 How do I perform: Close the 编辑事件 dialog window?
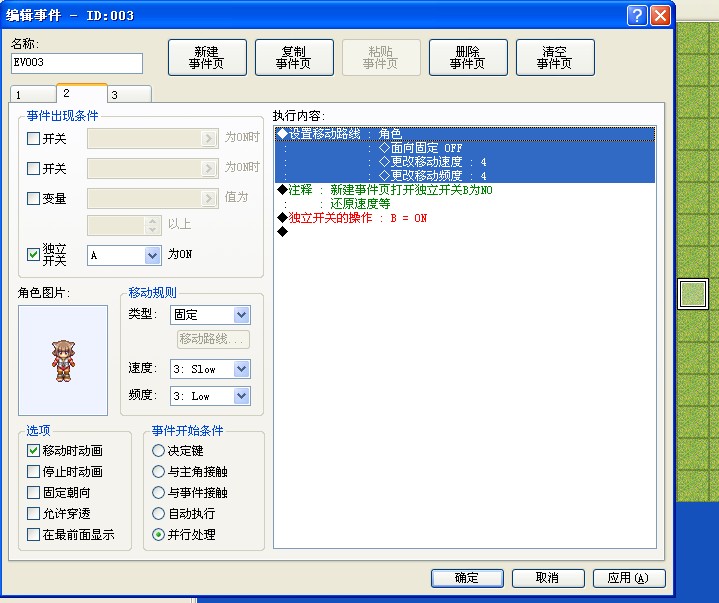click(660, 16)
